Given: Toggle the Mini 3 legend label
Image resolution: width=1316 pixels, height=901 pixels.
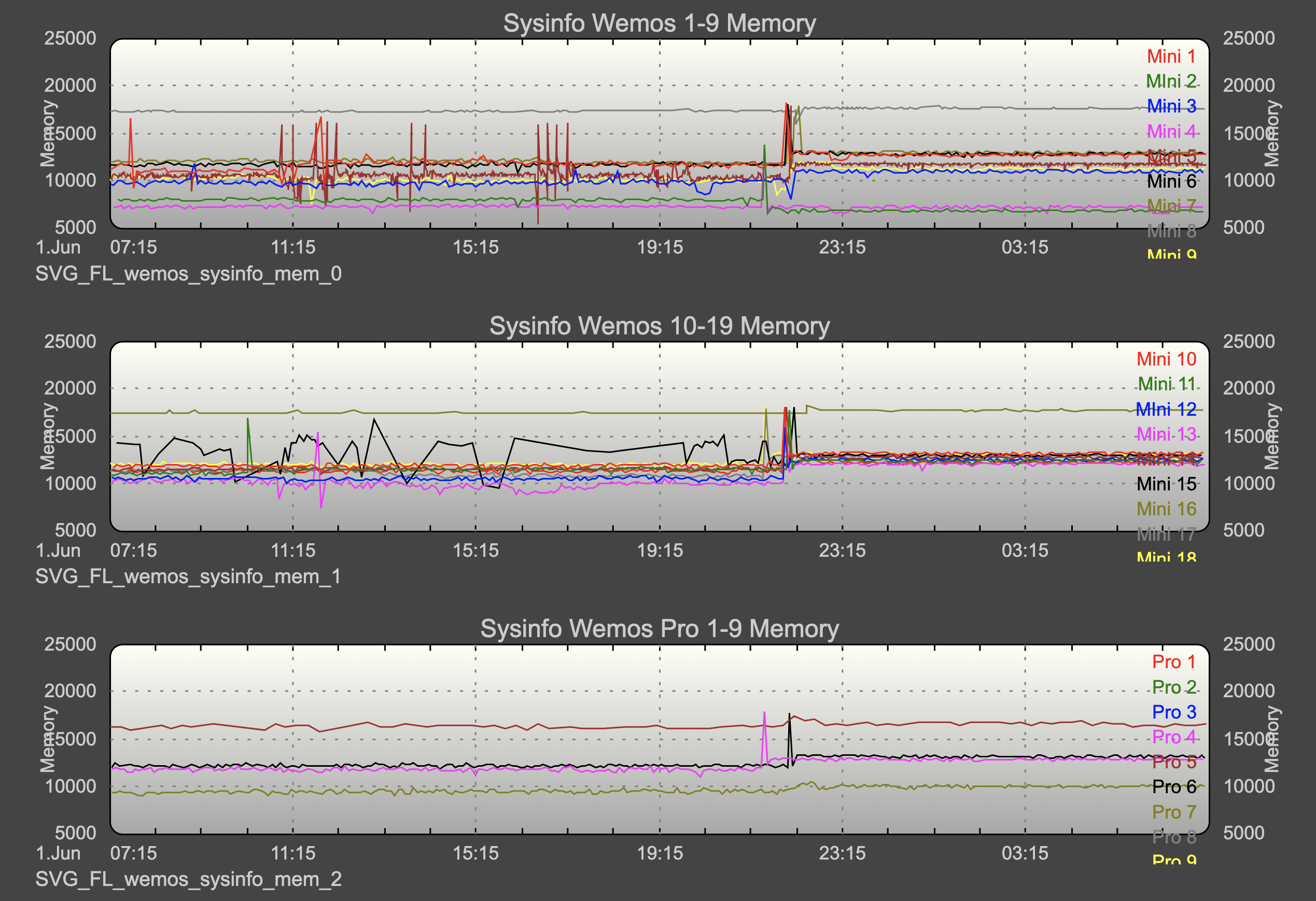Looking at the screenshot, I should [1171, 106].
